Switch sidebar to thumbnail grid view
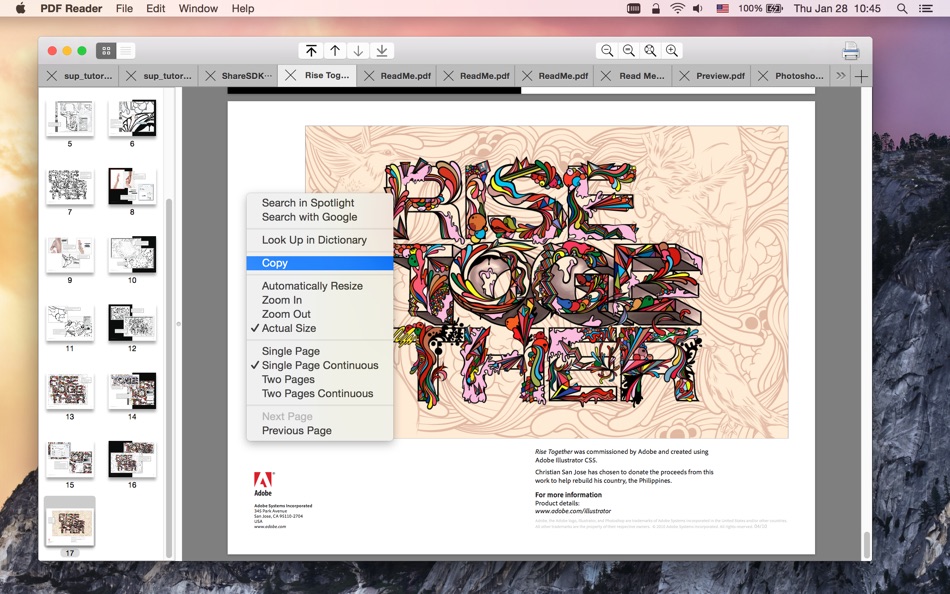The image size is (950, 594). tap(105, 51)
